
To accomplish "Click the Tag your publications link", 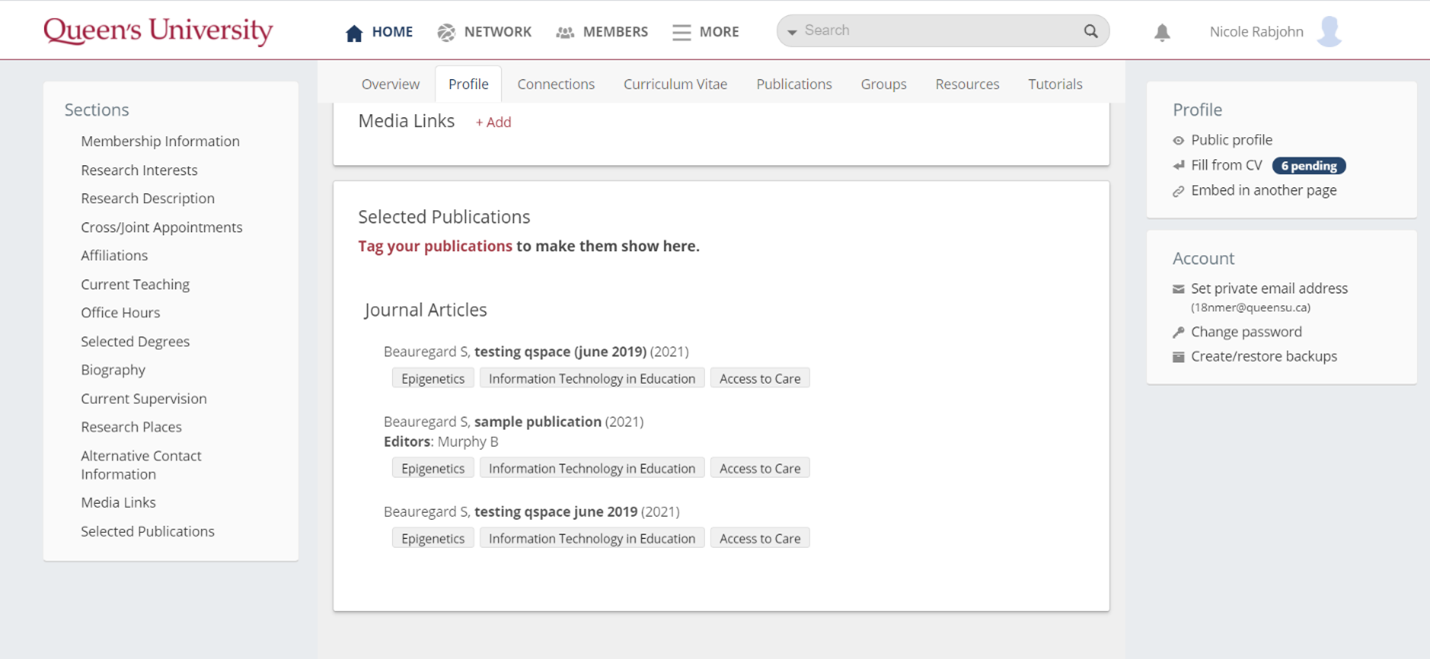I will pos(435,246).
